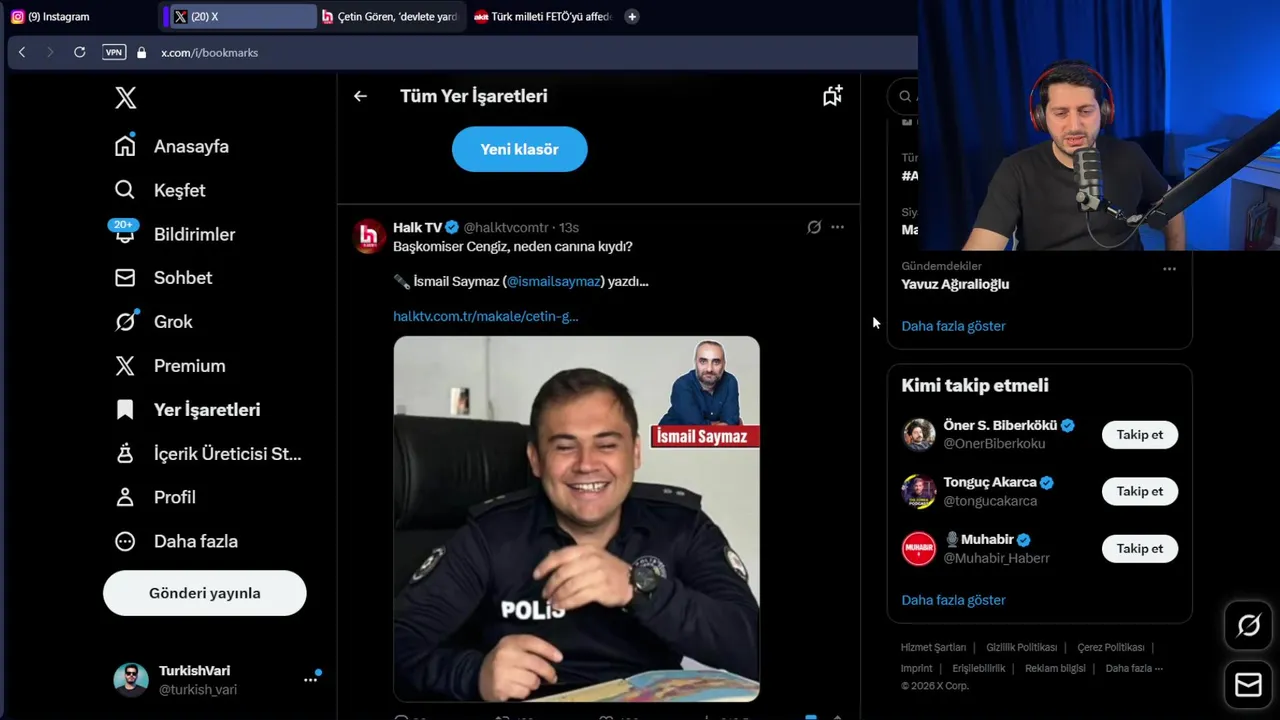Click the Grok icon on Halk TV post
This screenshot has height=720, width=1280.
click(814, 227)
